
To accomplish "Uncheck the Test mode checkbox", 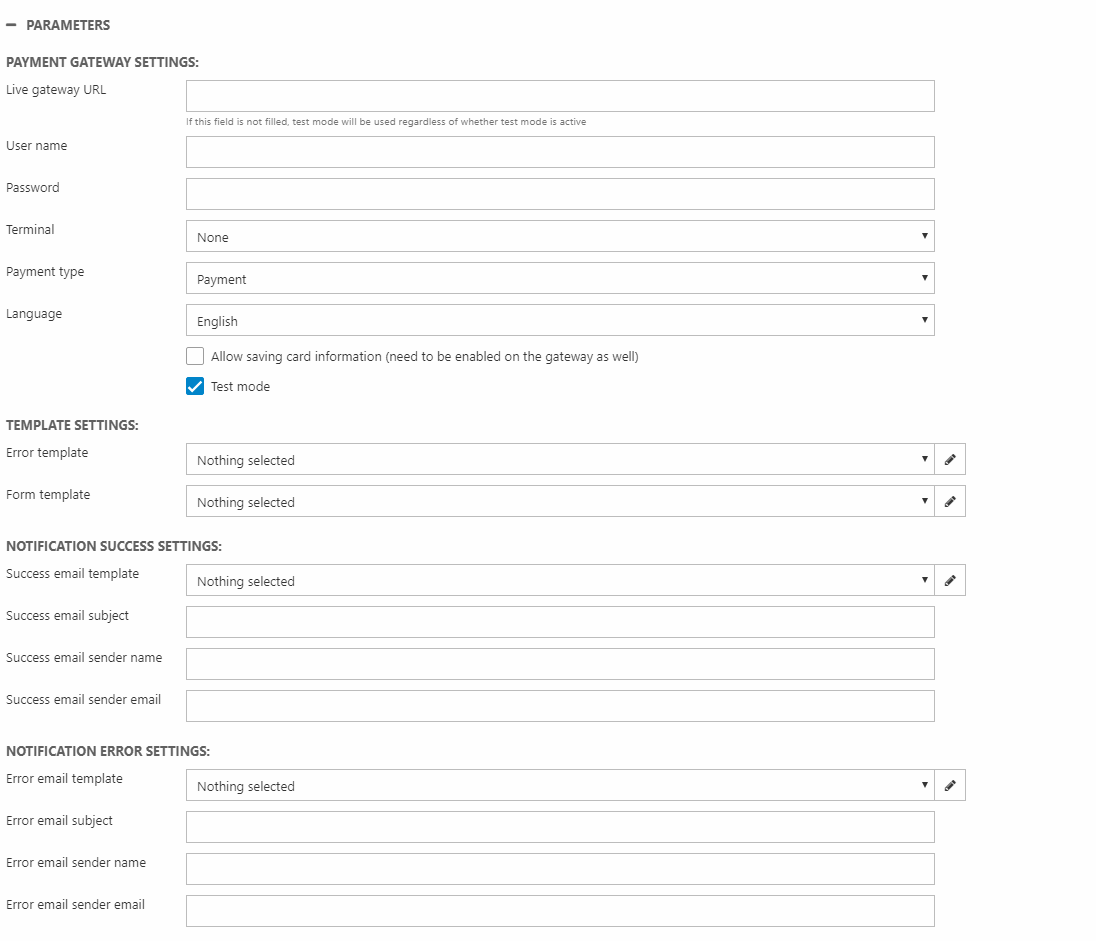I will (x=195, y=386).
